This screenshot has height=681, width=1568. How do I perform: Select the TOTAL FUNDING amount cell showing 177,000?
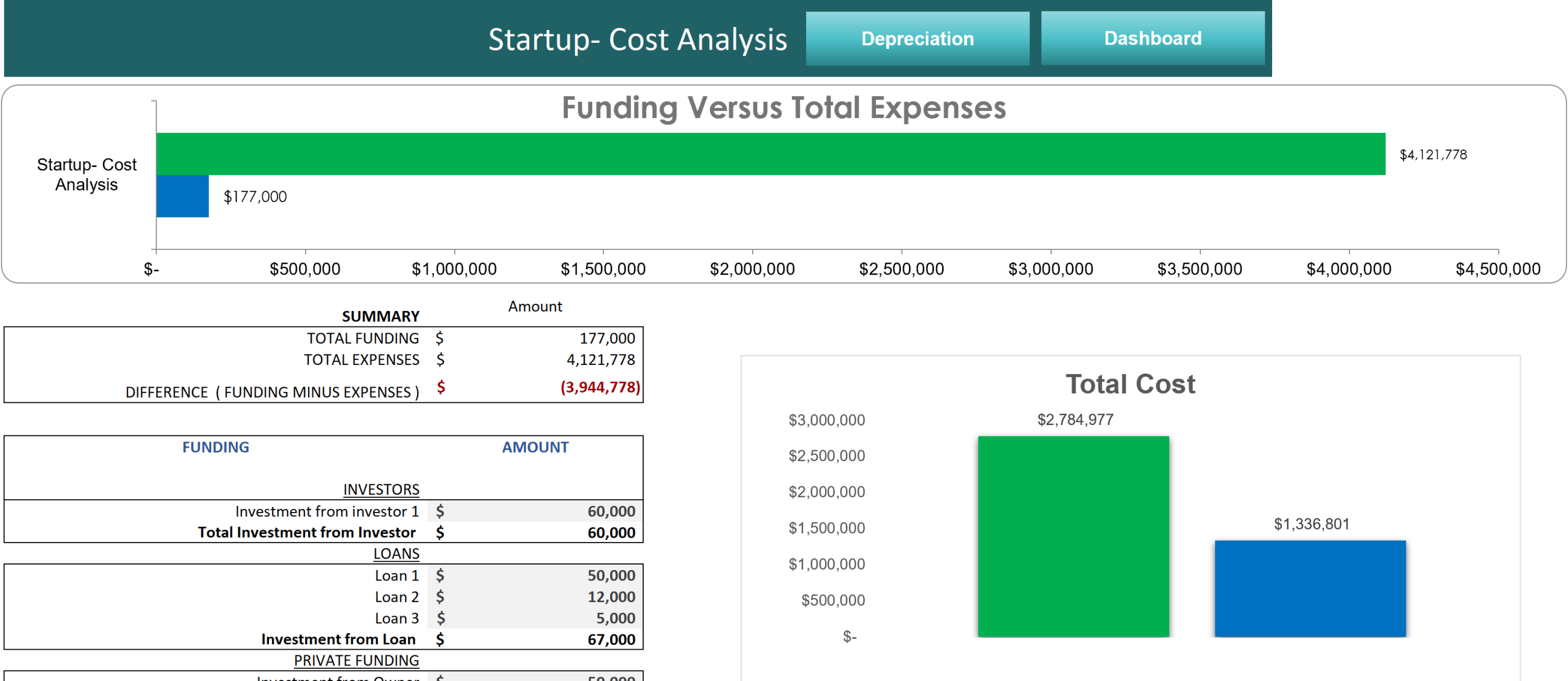point(606,337)
